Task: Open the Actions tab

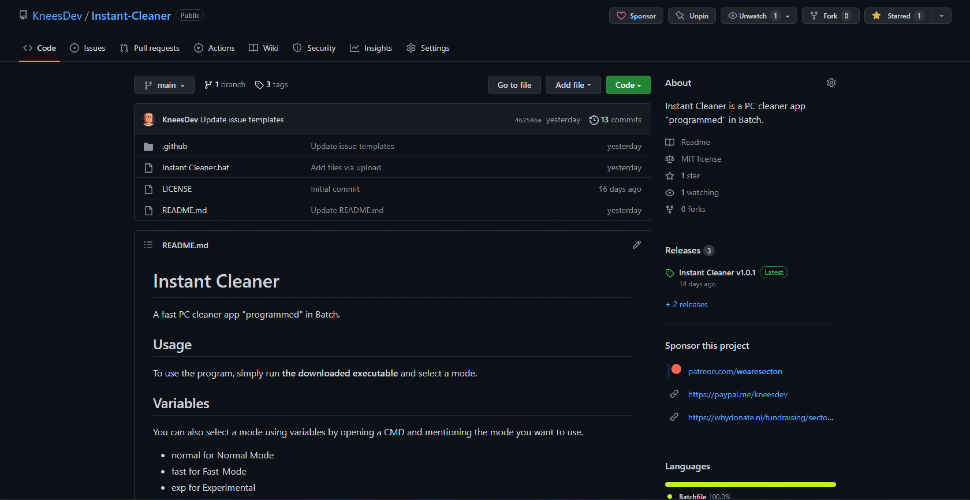Action: coord(214,48)
